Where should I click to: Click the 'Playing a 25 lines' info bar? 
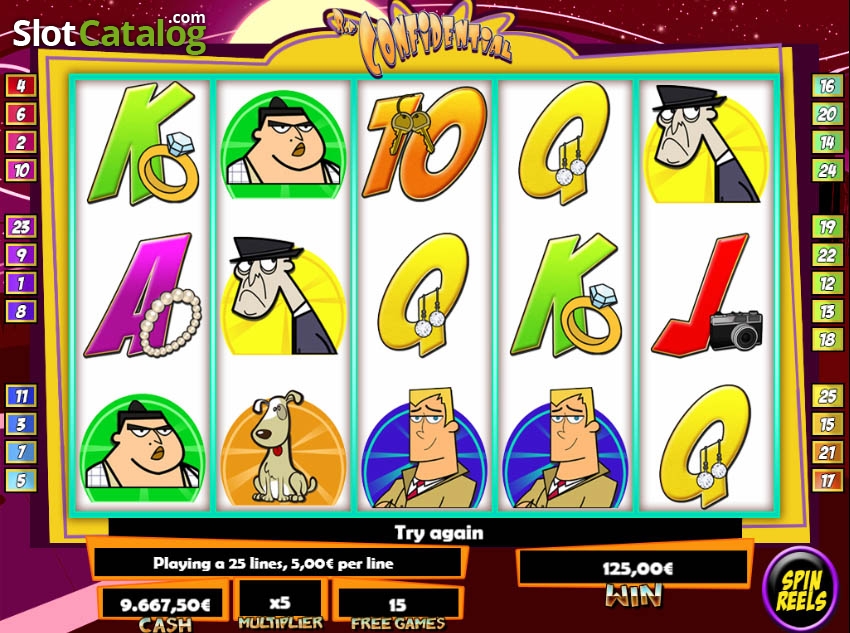273,564
